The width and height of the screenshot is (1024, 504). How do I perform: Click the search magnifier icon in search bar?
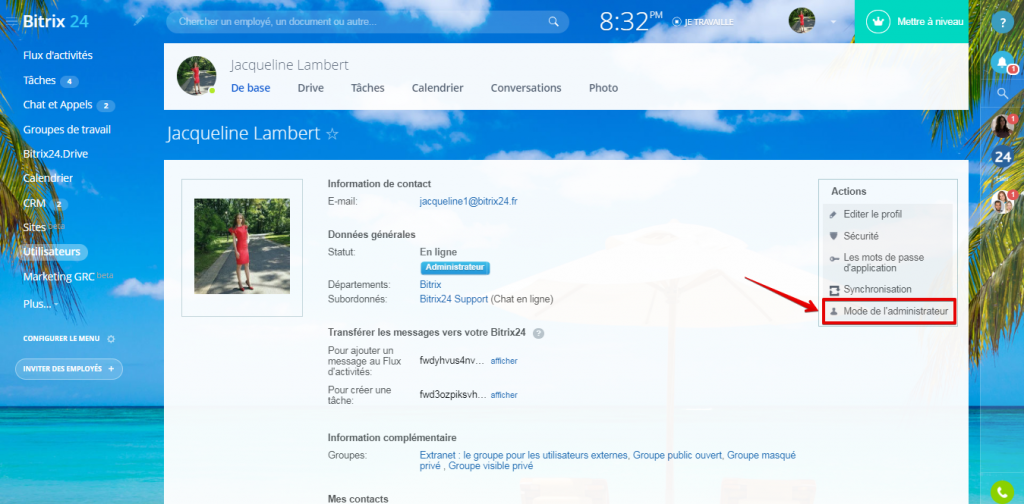[x=554, y=22]
